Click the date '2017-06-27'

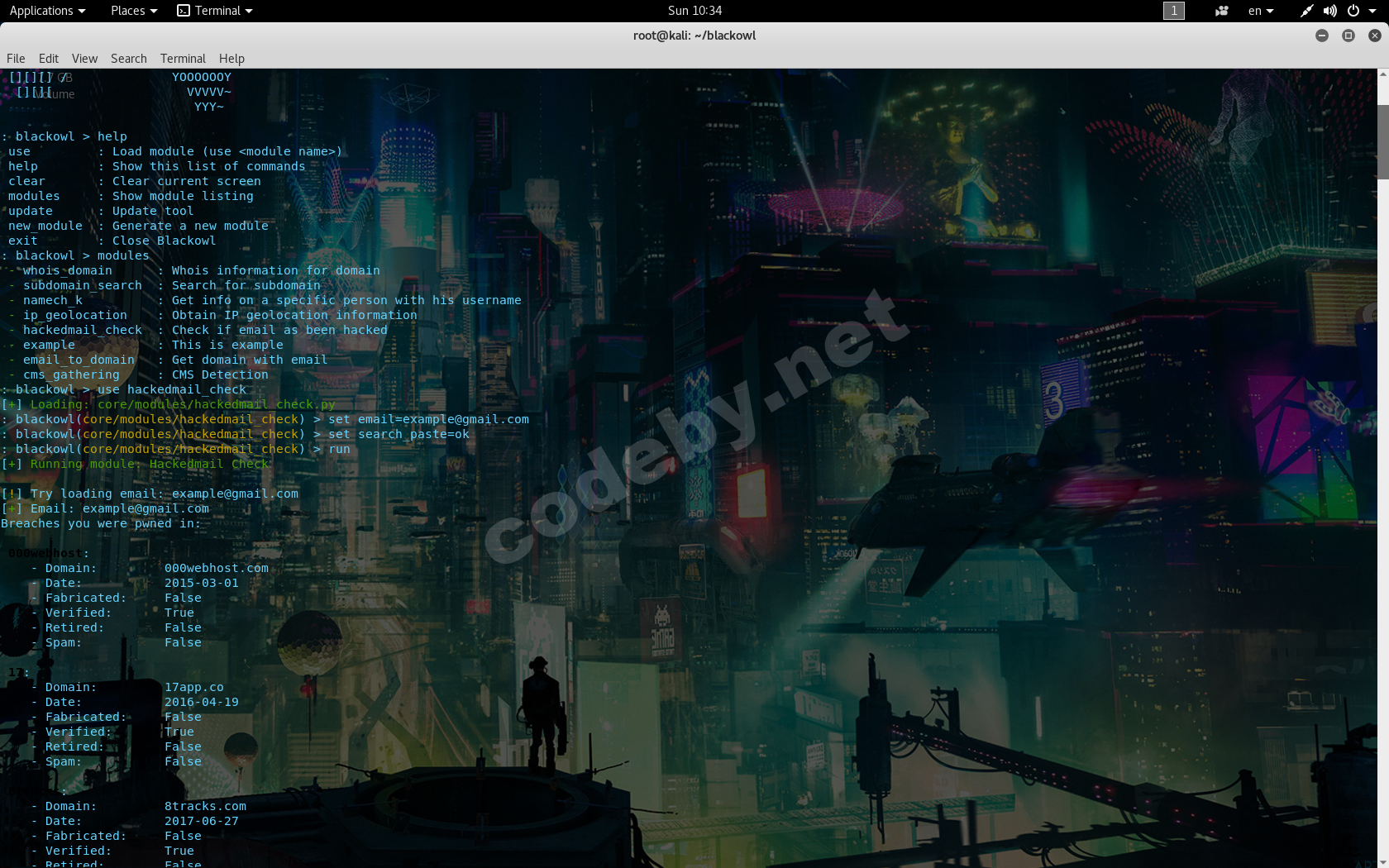[202, 821]
